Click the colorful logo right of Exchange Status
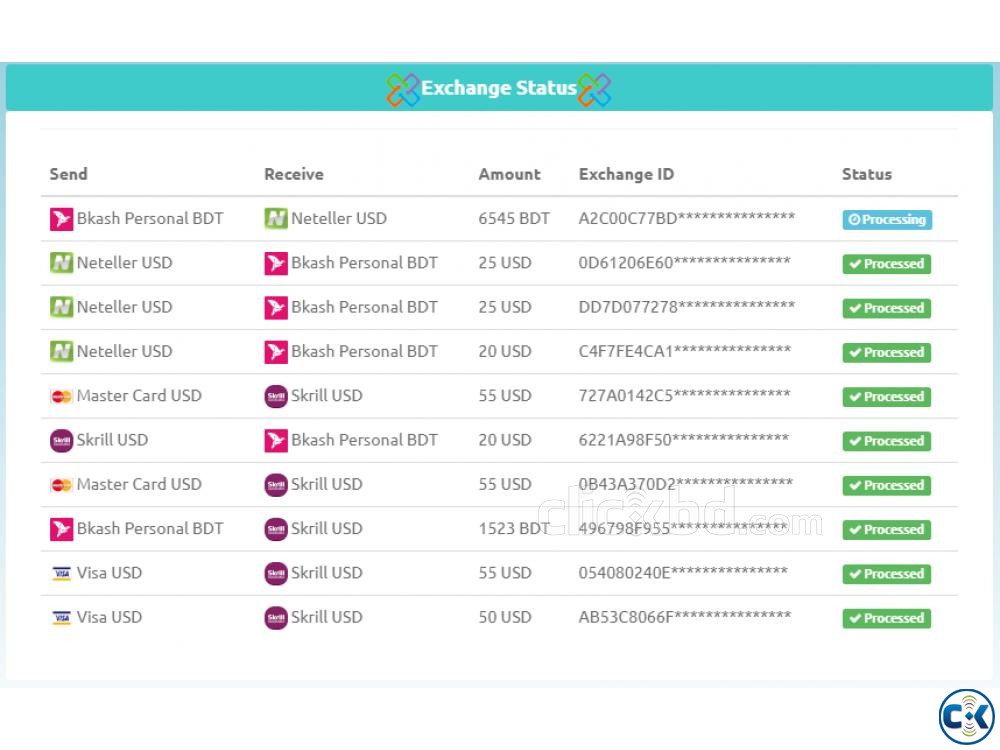Screen dimensions: 1000x750 (594, 89)
